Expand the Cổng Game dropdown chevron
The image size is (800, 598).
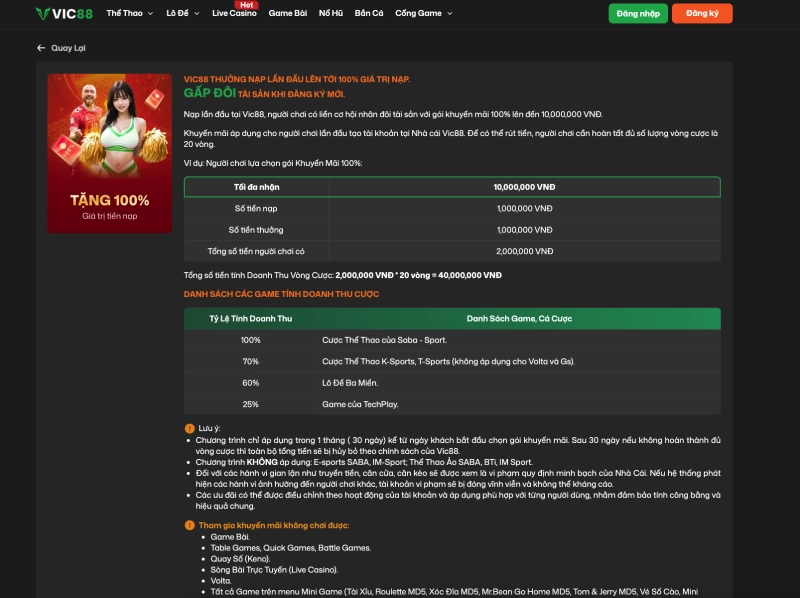coord(449,14)
